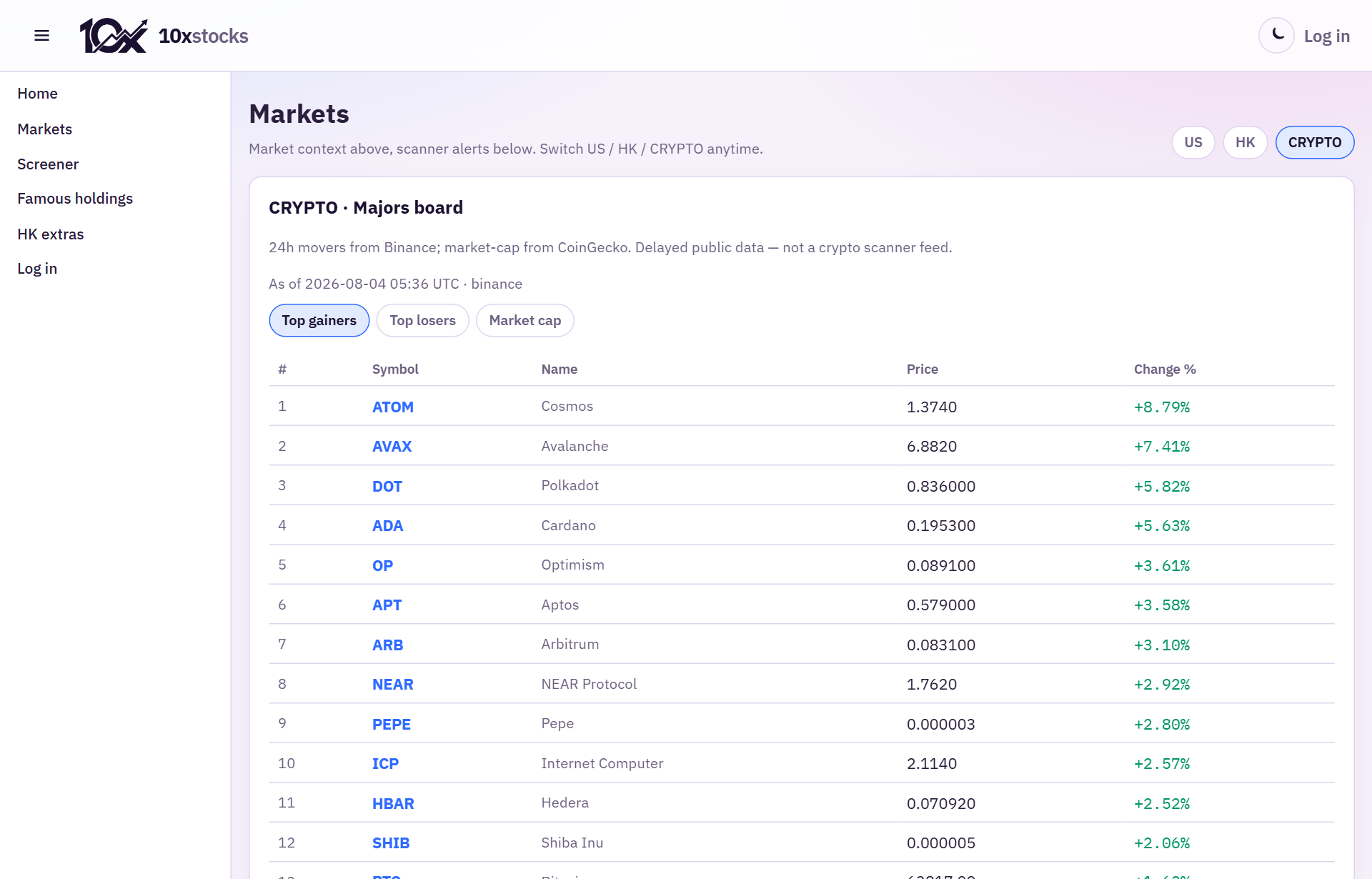Click the +2.06% change value
This screenshot has height=879, width=1372.
[x=1162, y=843]
